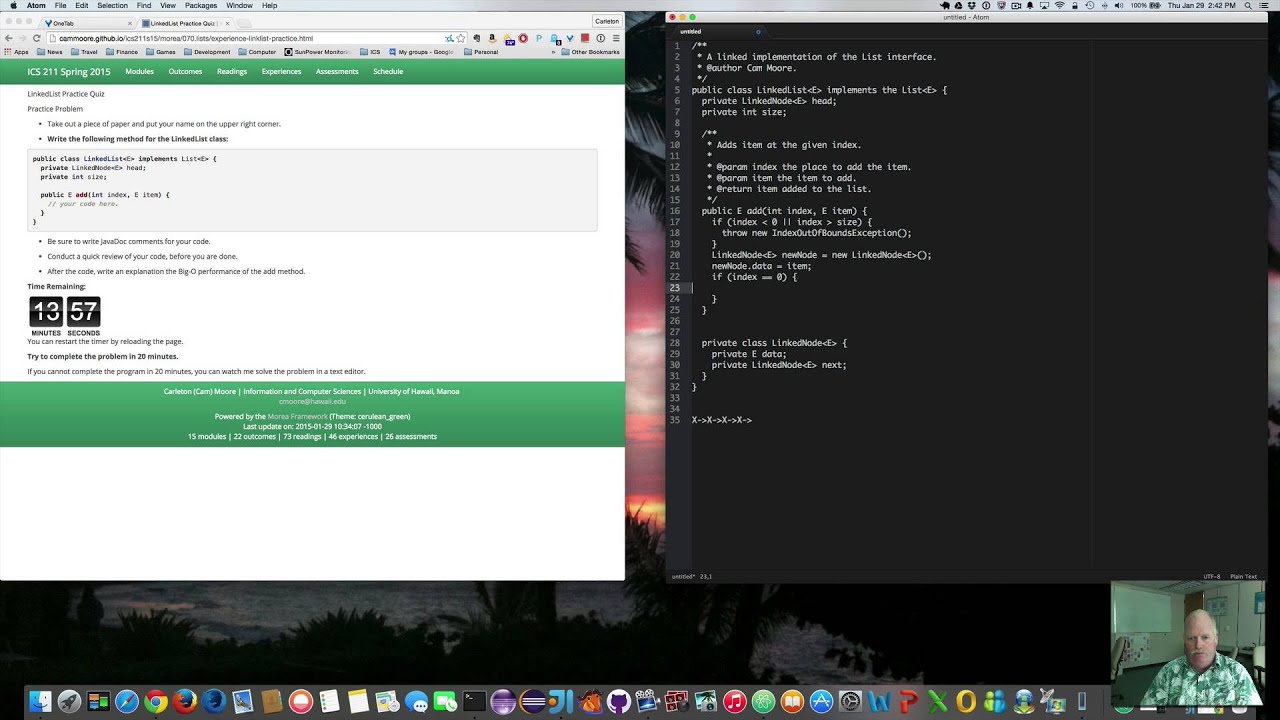Expand the Personal bookmarks folder
Viewport: 1280px width, 720px height.
[x=480, y=52]
